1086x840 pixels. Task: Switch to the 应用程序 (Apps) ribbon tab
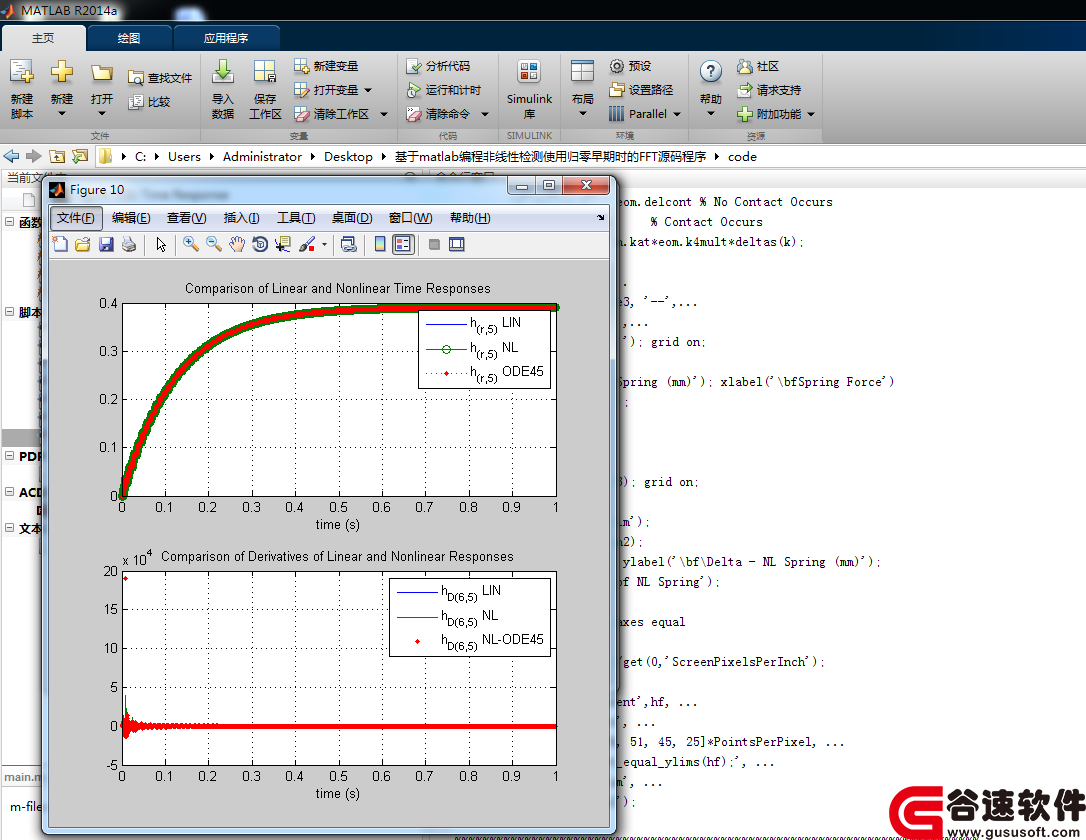point(226,38)
